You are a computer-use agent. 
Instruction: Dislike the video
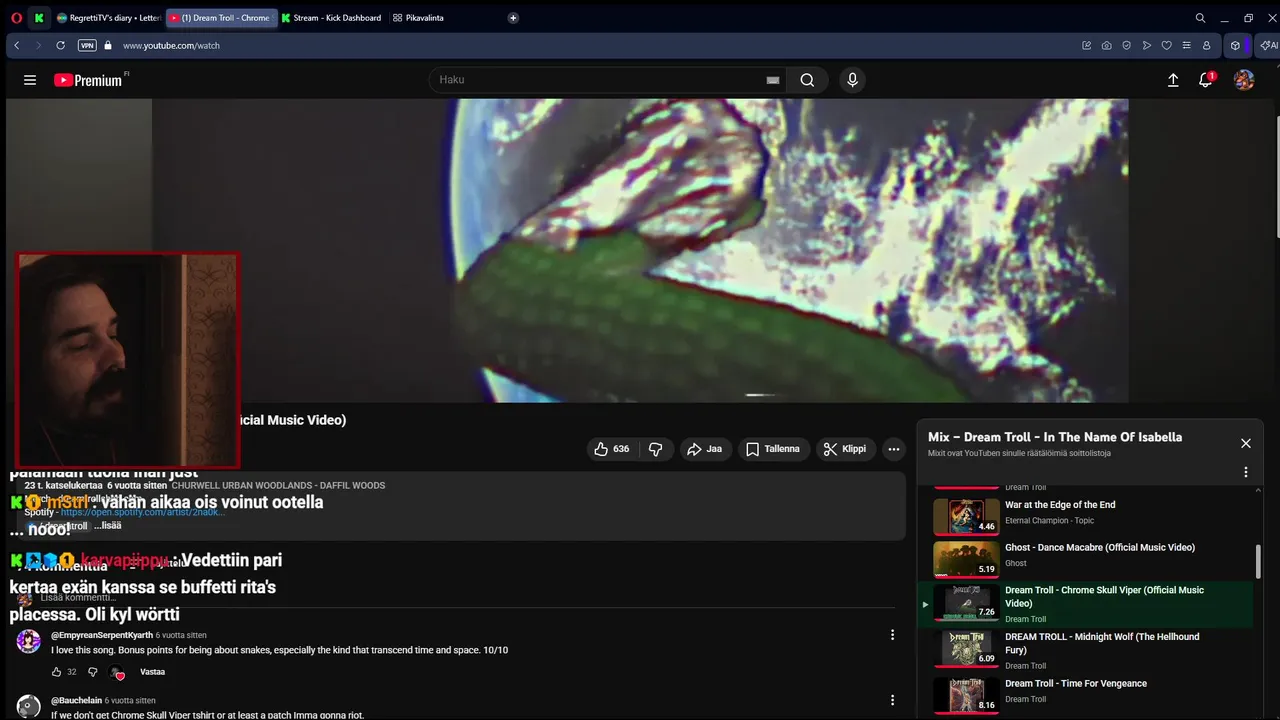(x=656, y=449)
